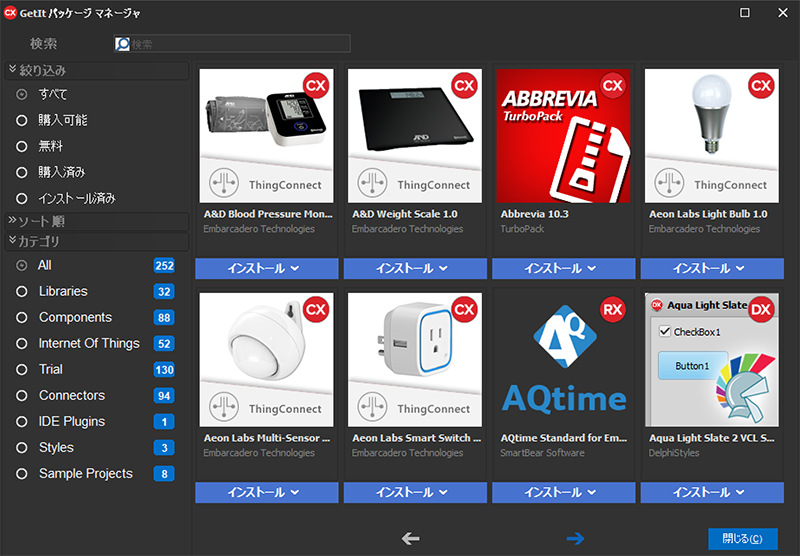
Task: Click the Aqua Light Slate style preview
Action: click(x=711, y=360)
